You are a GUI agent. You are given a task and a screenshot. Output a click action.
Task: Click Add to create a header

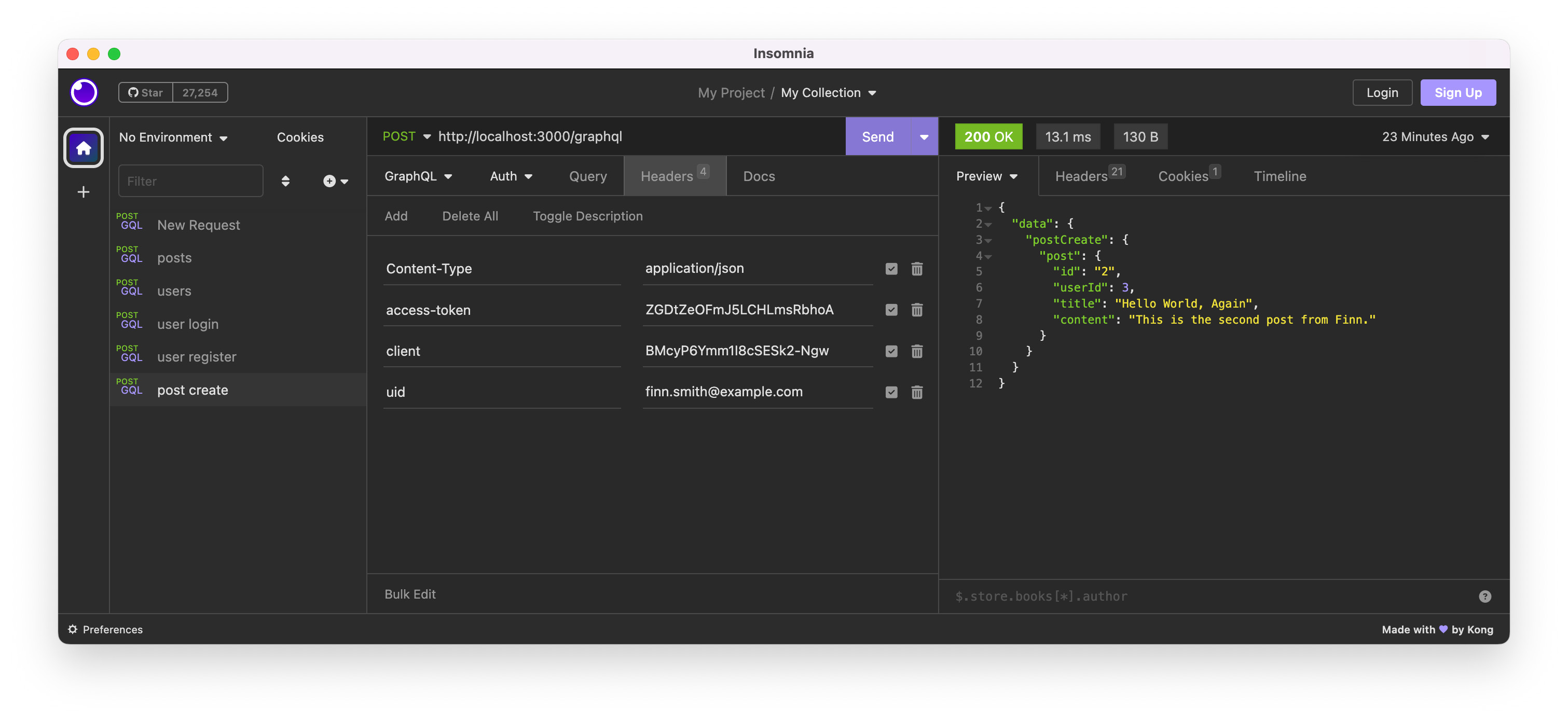396,216
